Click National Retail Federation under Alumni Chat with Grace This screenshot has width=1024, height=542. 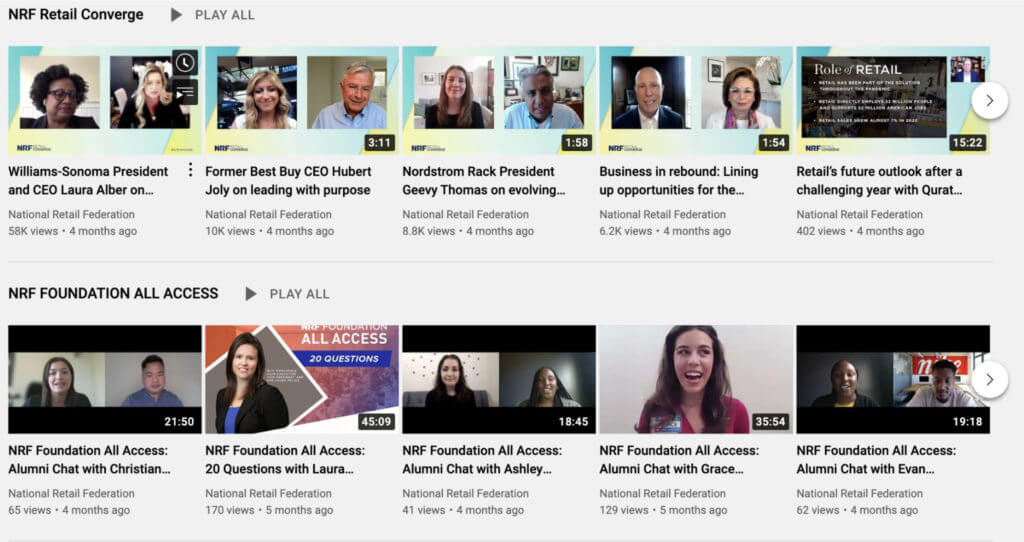[662, 494]
